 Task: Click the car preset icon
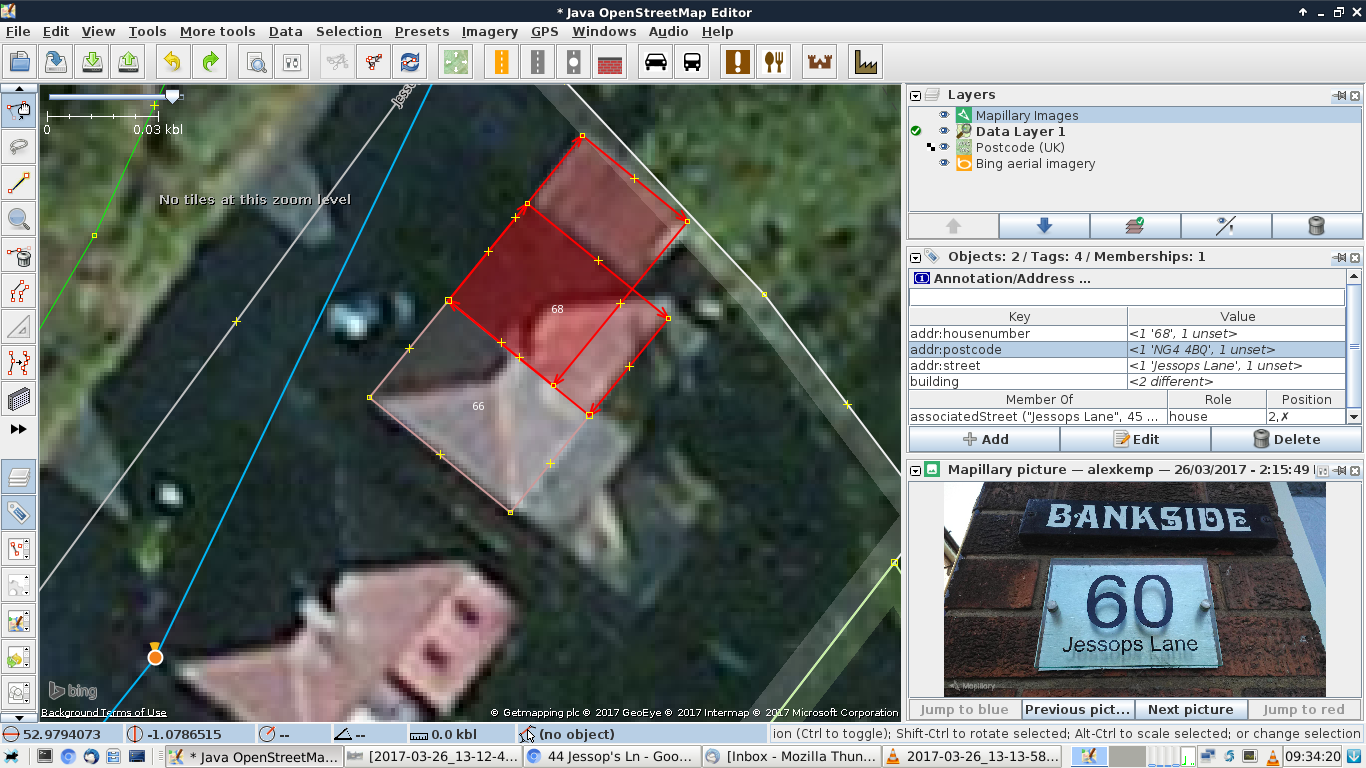pyautogui.click(x=655, y=62)
